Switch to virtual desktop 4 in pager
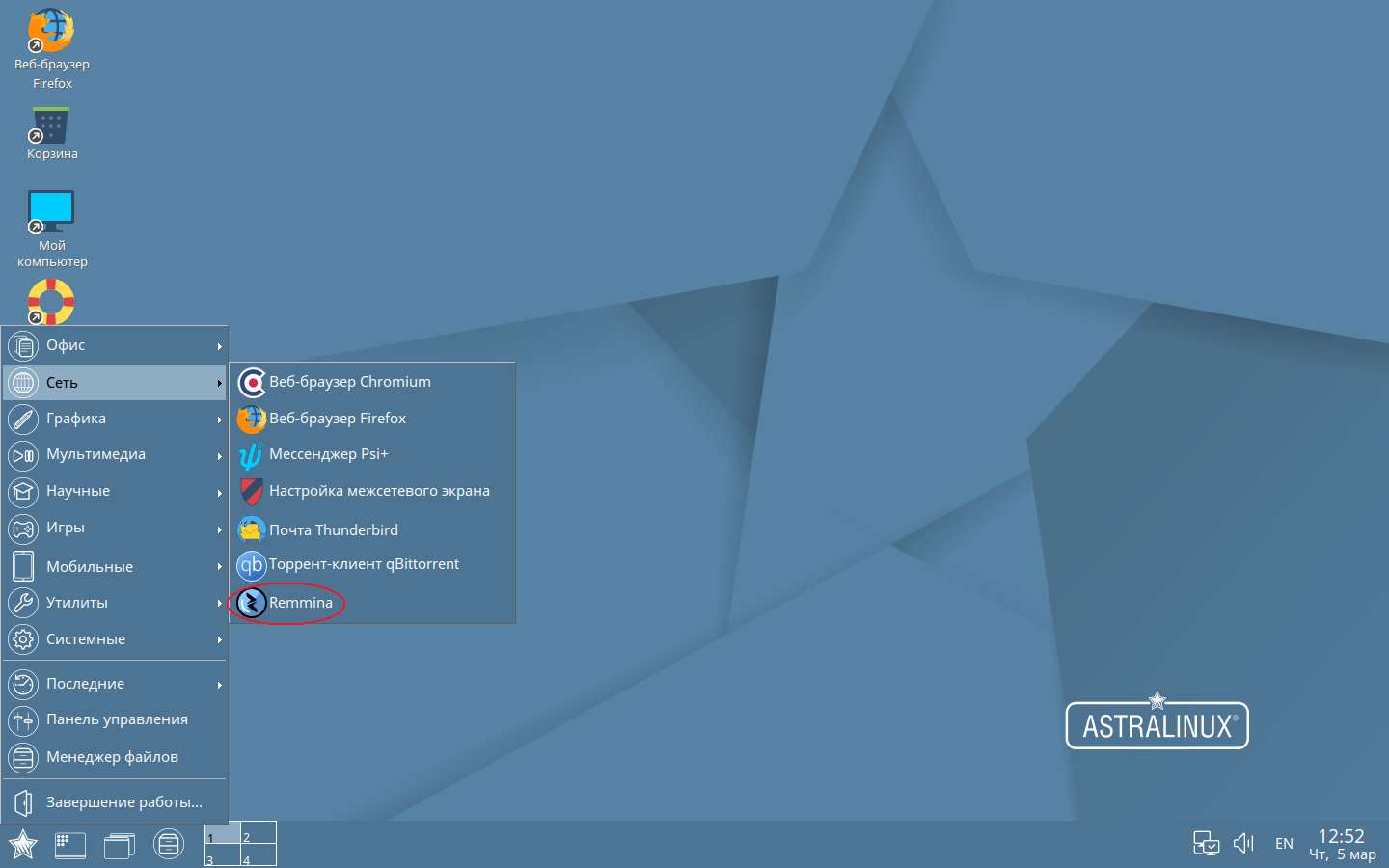The image size is (1389, 868). pyautogui.click(x=259, y=855)
